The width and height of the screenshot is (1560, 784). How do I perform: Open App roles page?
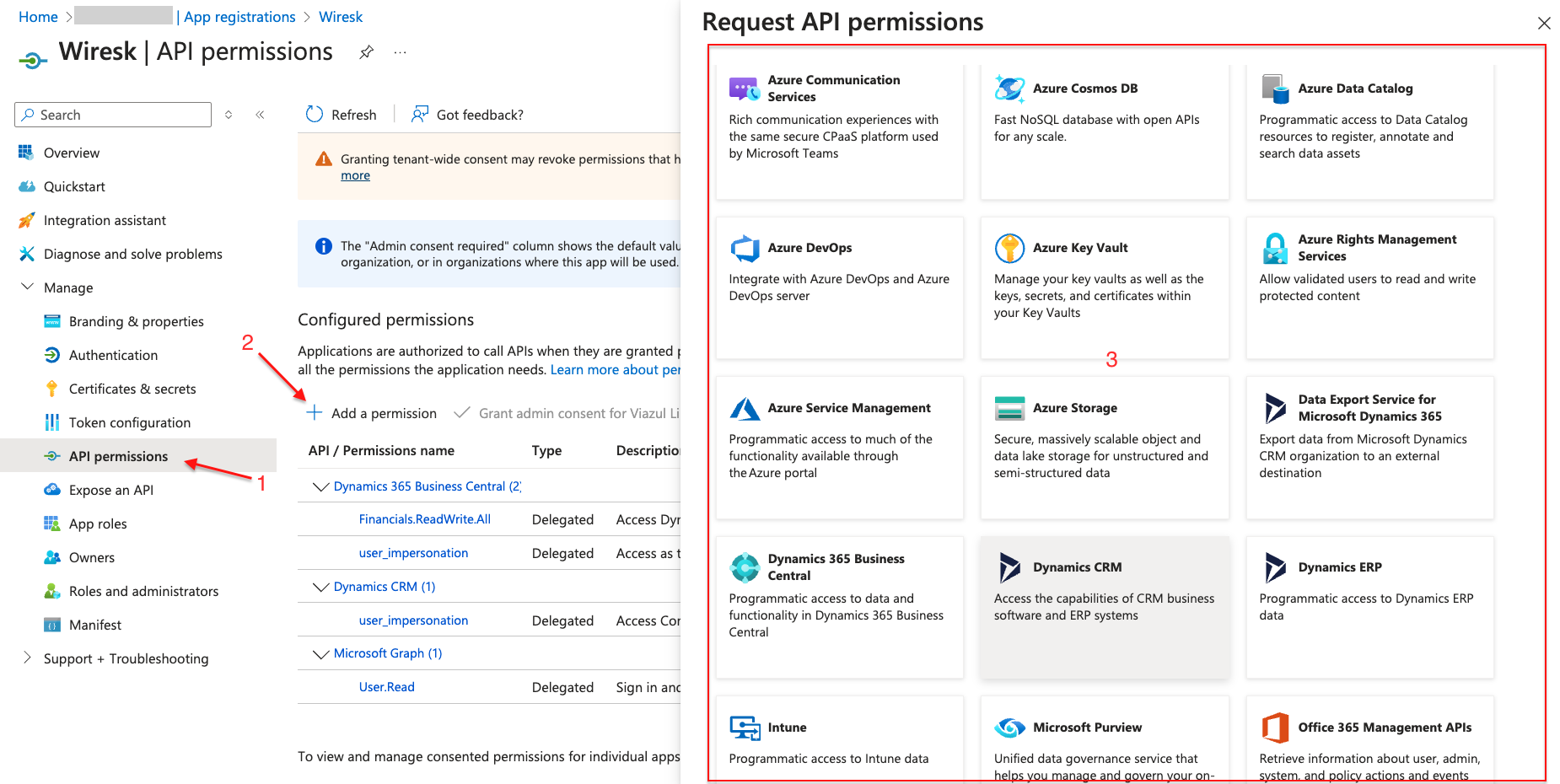click(x=98, y=524)
